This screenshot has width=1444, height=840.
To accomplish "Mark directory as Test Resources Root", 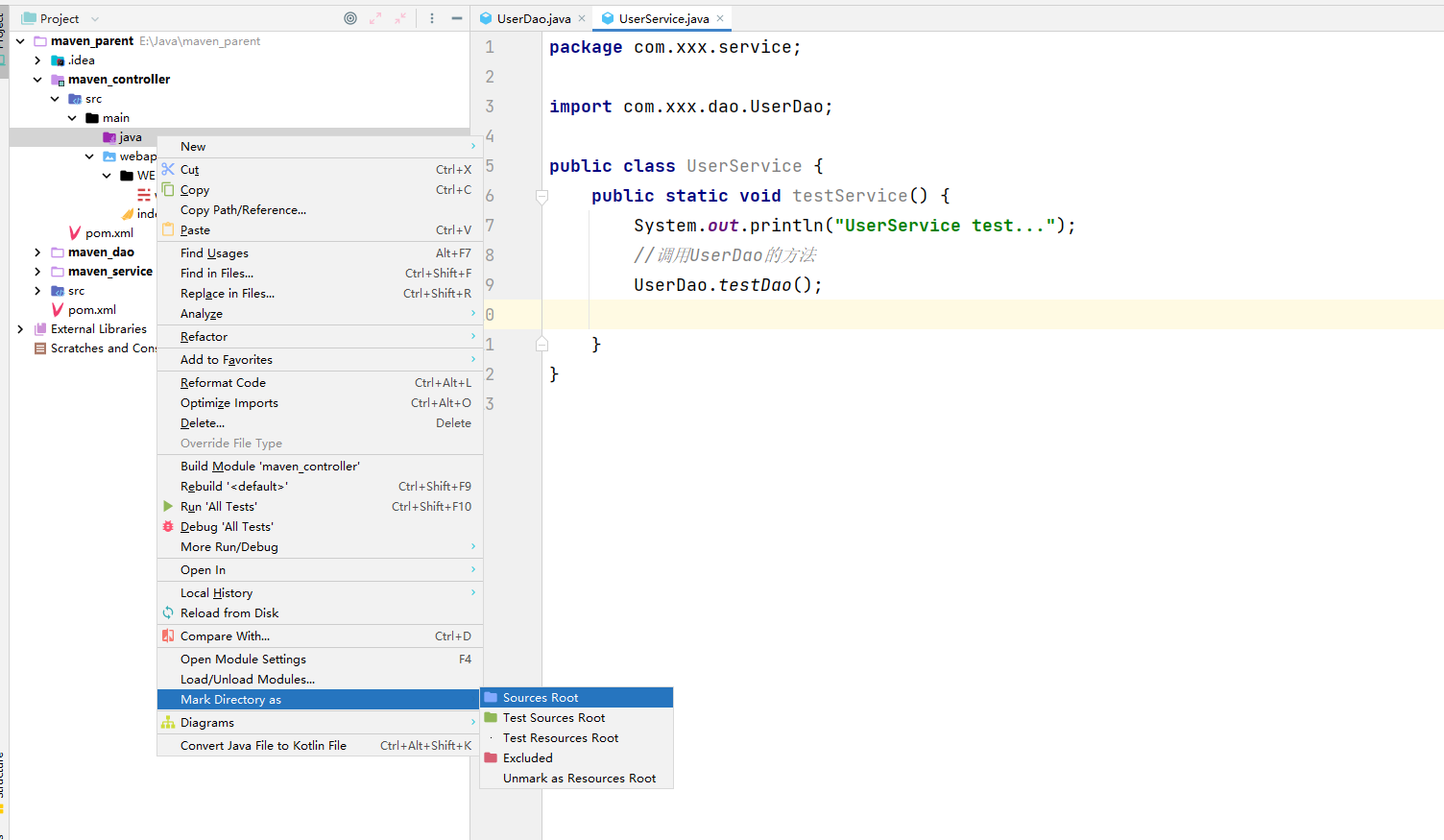I will point(576,738).
